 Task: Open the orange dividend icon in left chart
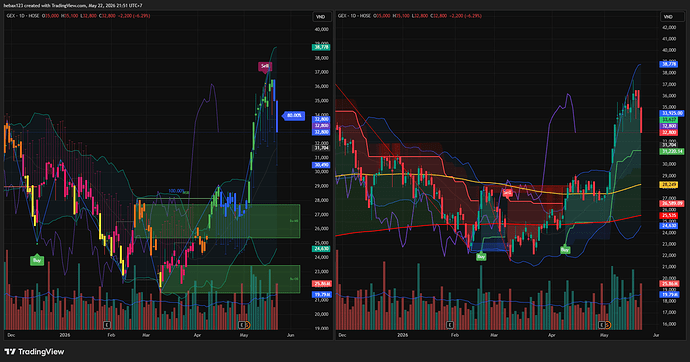tap(247, 325)
